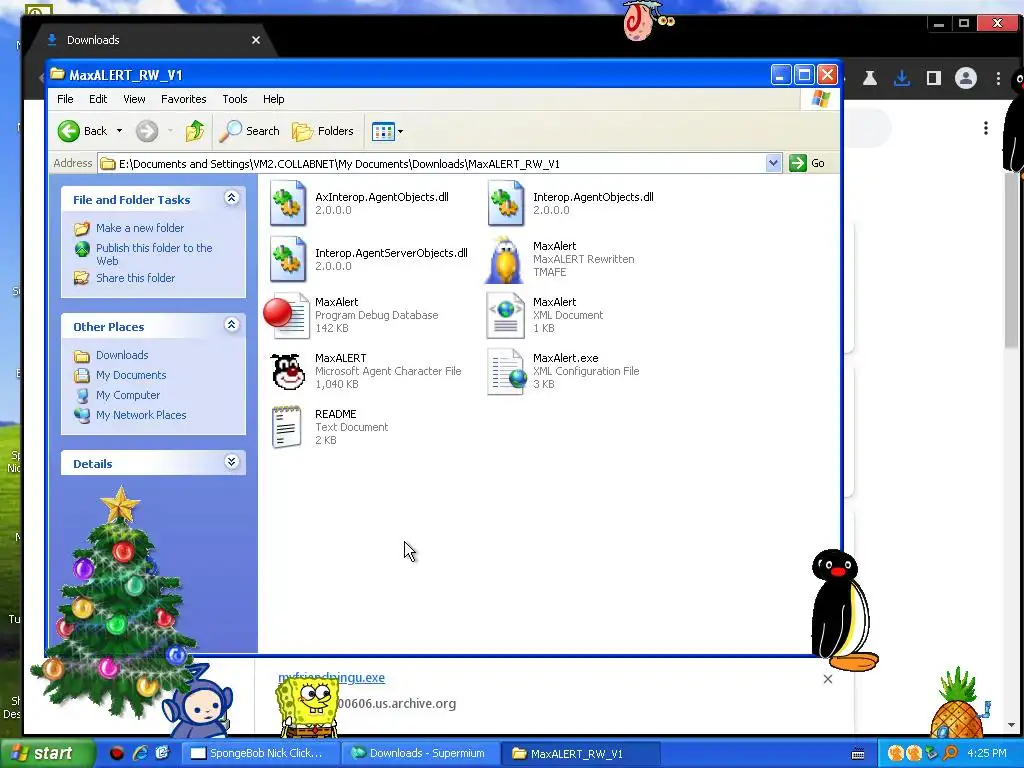Screen dimensions: 1024x768
Task: Open the AxInterop.AgentObjects.dll file icon
Action: pyautogui.click(x=288, y=203)
